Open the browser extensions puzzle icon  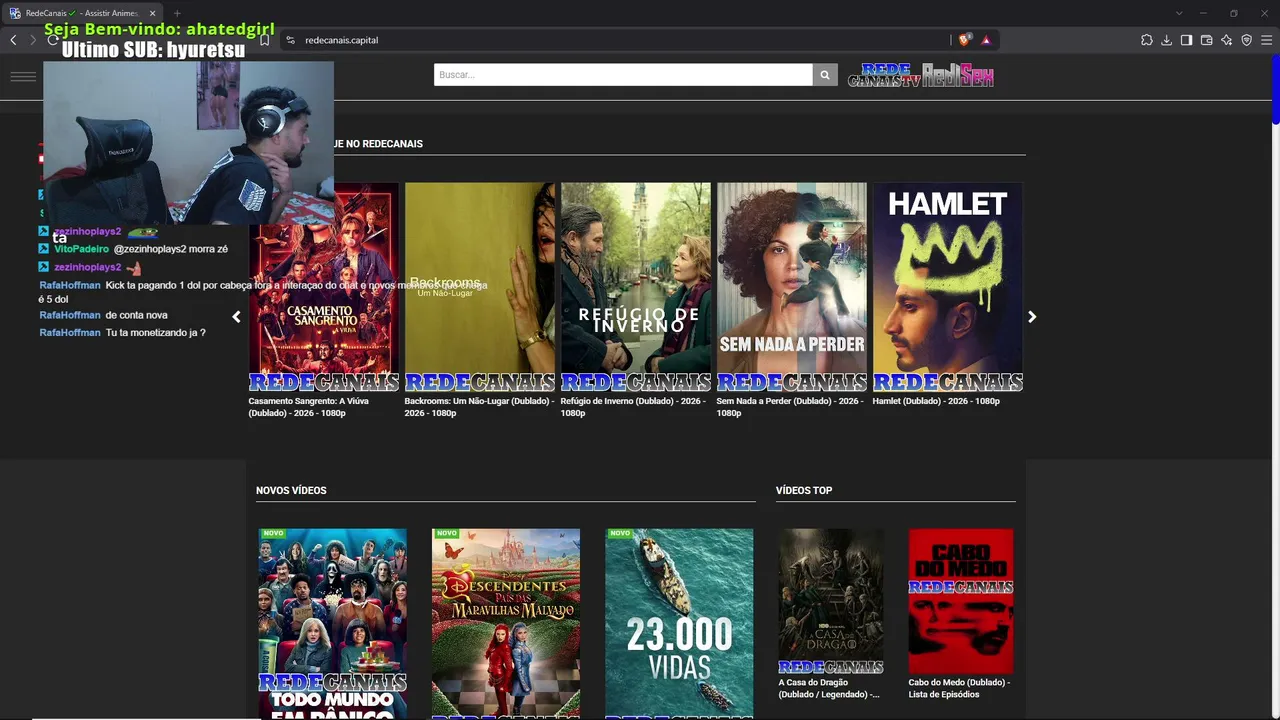point(1146,40)
